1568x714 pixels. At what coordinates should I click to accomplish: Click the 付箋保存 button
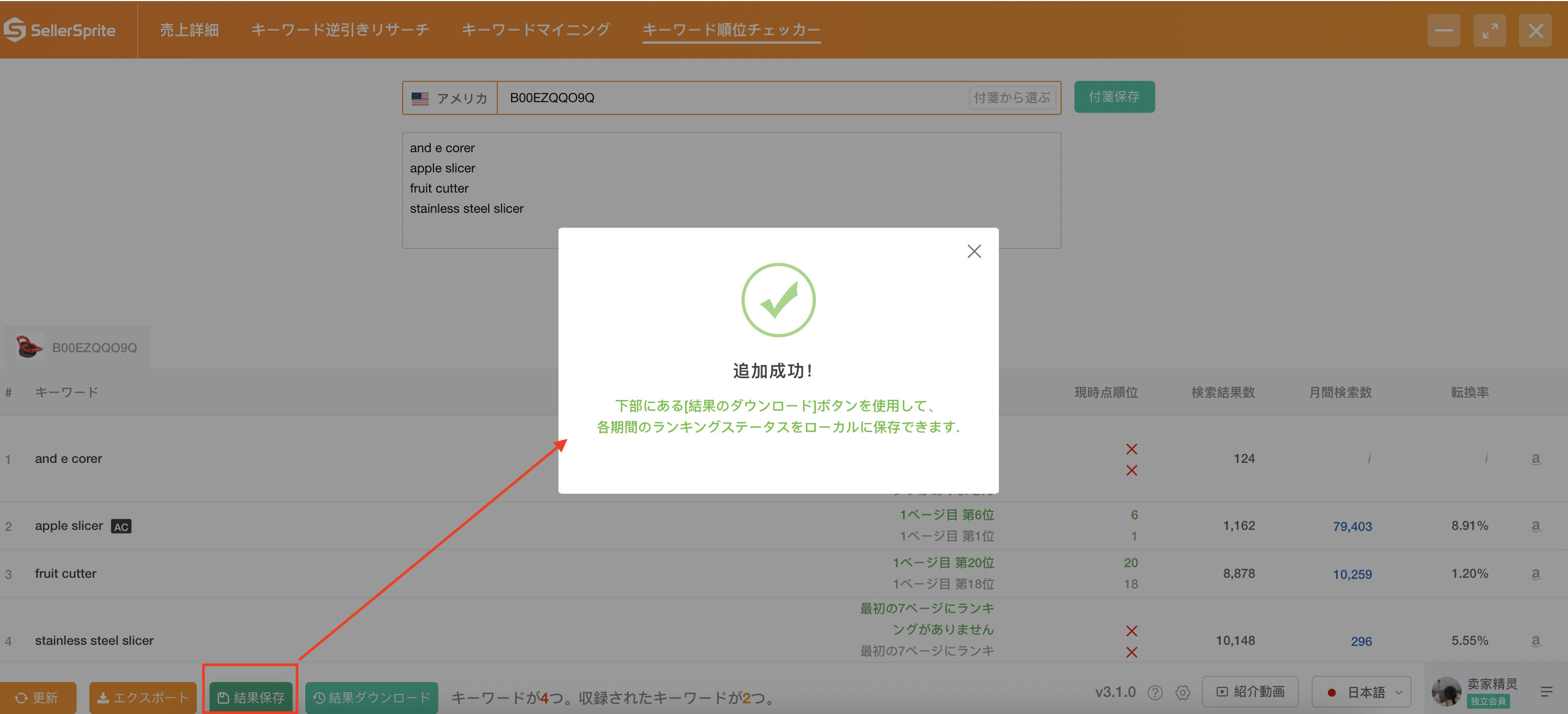(1114, 97)
